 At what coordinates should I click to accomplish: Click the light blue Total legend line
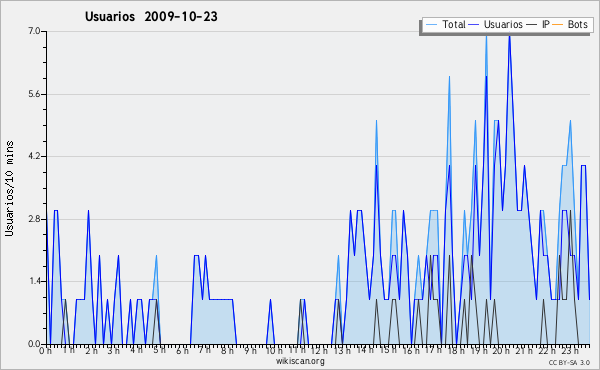click(x=431, y=25)
